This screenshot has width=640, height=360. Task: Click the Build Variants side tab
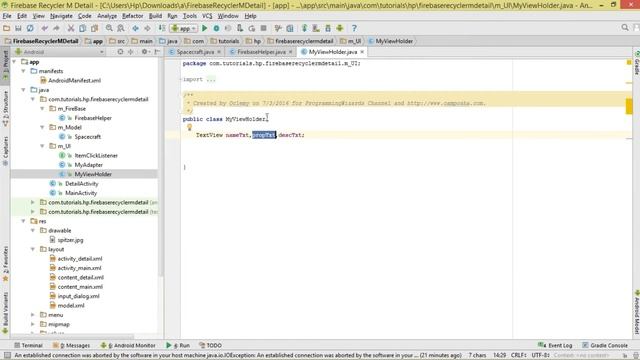[x=5, y=313]
